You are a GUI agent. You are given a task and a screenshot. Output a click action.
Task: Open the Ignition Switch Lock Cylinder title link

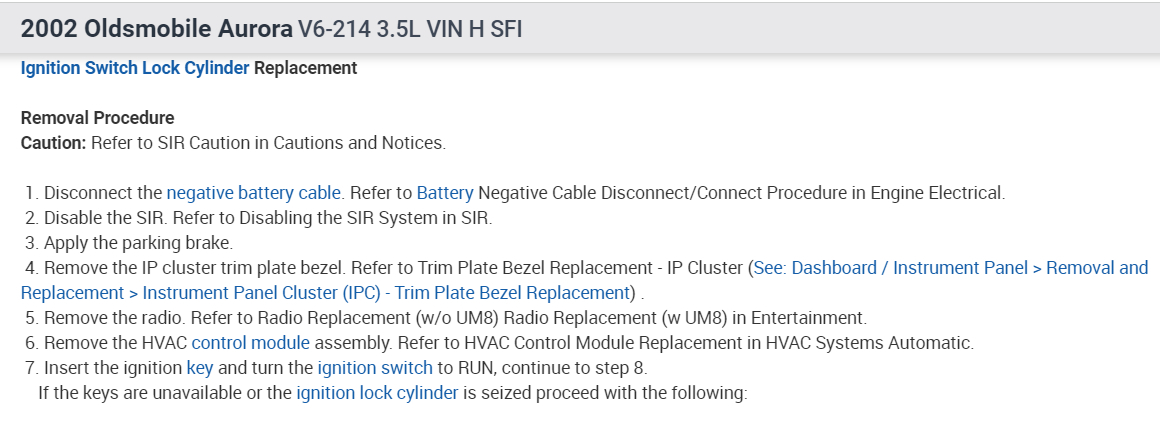[x=135, y=69]
